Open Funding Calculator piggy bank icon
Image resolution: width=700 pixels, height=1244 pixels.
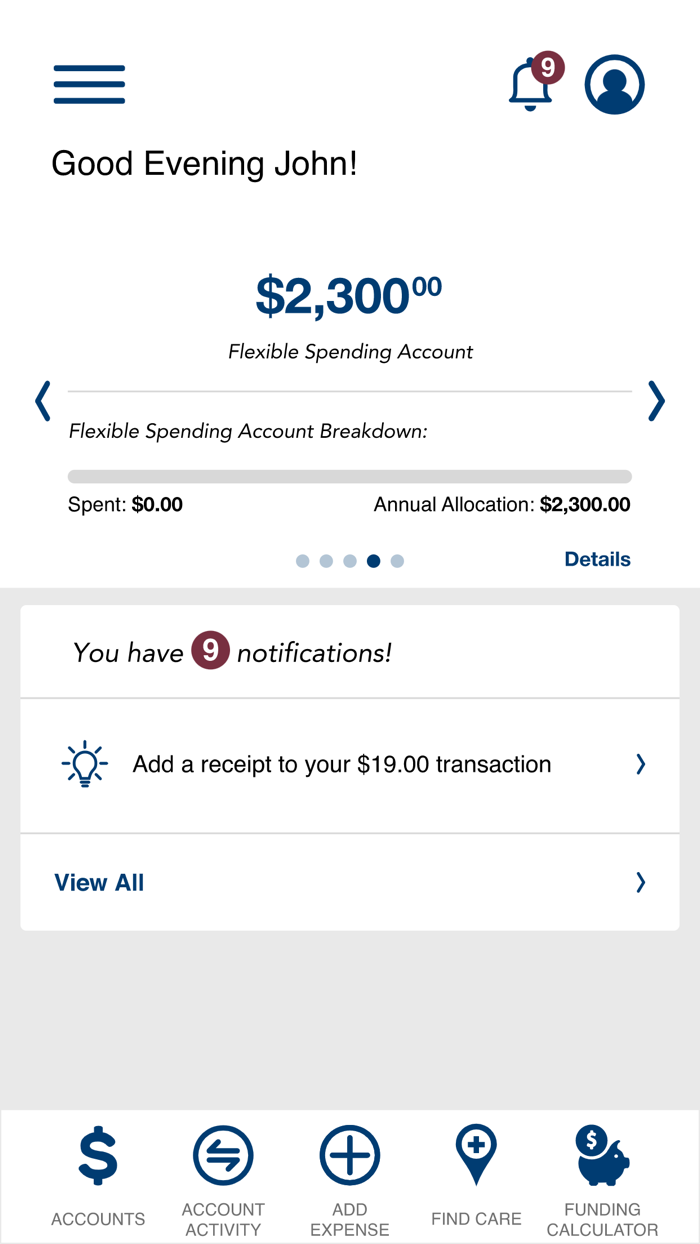pyautogui.click(x=602, y=1155)
